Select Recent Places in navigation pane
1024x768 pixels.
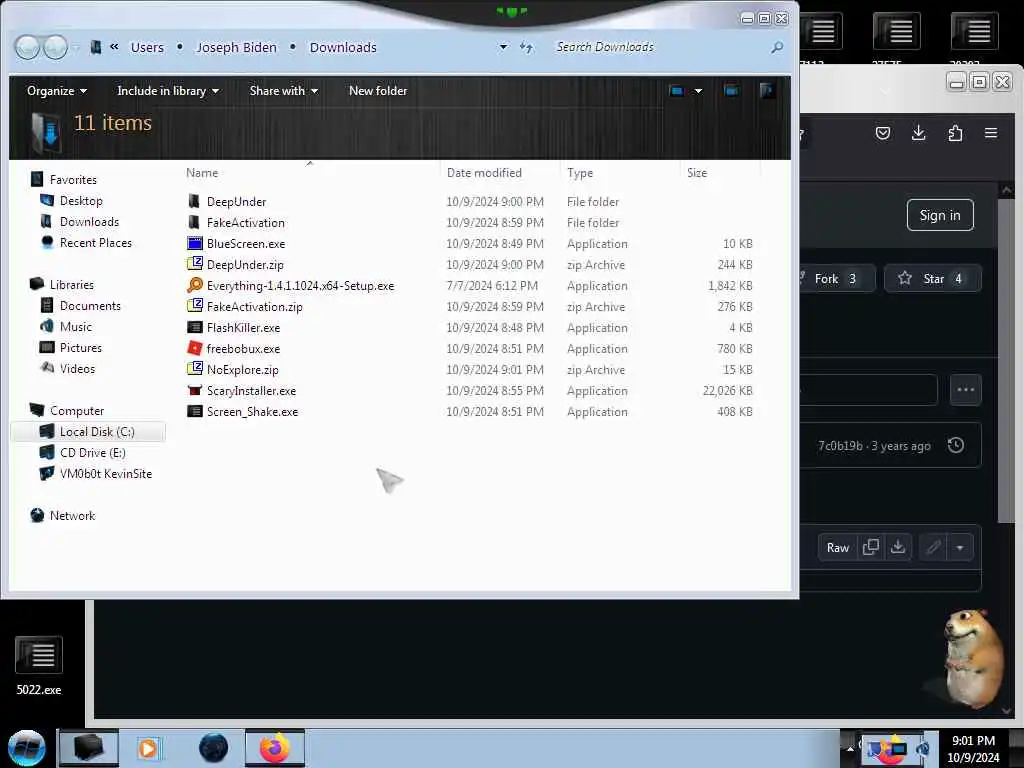point(95,242)
